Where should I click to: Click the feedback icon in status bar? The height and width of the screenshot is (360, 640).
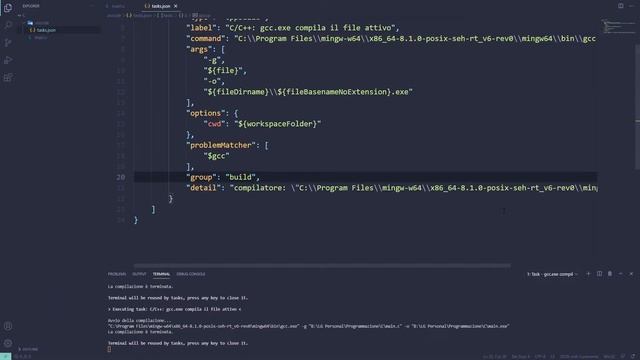pos(623,357)
